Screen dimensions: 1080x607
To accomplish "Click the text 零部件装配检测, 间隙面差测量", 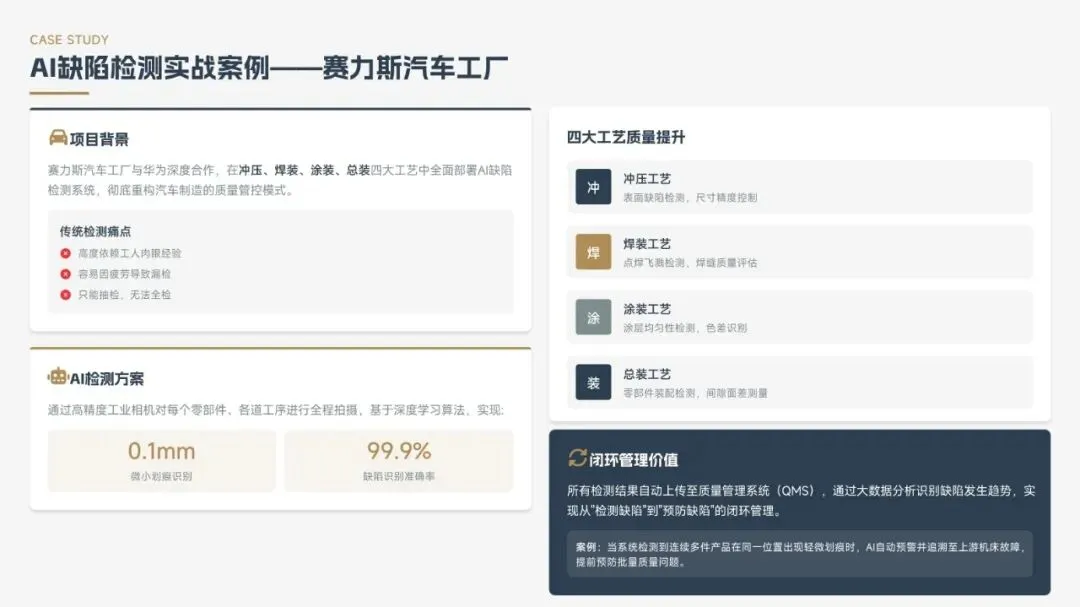I will tap(696, 393).
